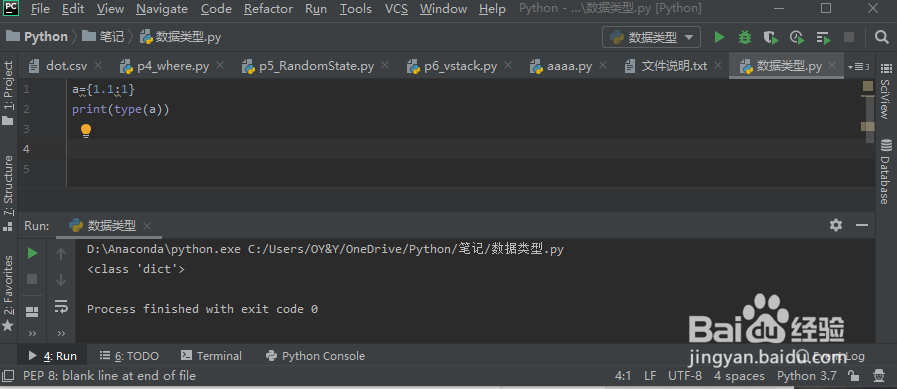The image size is (897, 389).
Task: Run with coverage shield icon
Action: [x=771, y=38]
